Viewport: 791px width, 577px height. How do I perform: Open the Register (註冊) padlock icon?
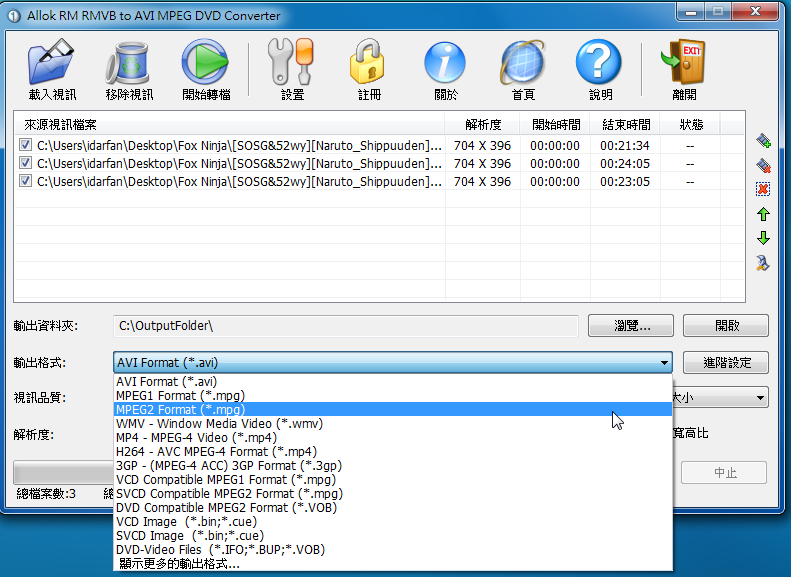pyautogui.click(x=368, y=62)
